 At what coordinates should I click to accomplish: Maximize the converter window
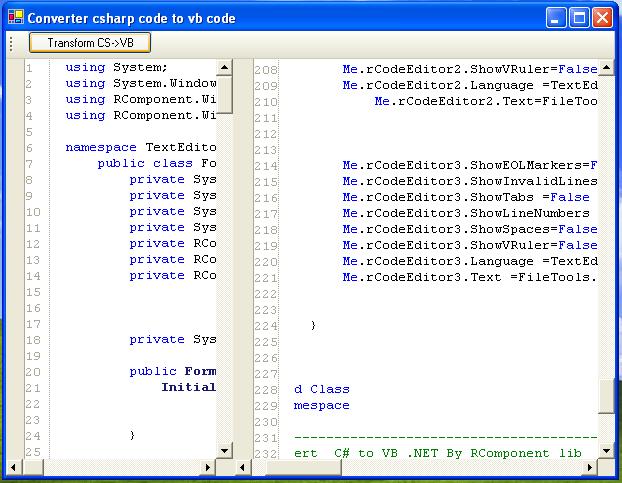click(579, 18)
